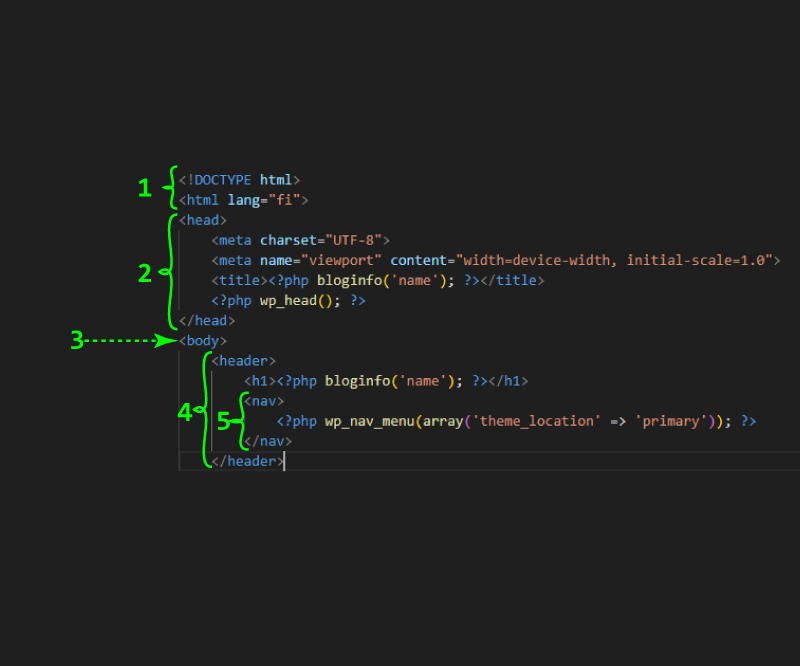
Task: Place cursor on the DOCTYPE html line
Action: tap(239, 180)
